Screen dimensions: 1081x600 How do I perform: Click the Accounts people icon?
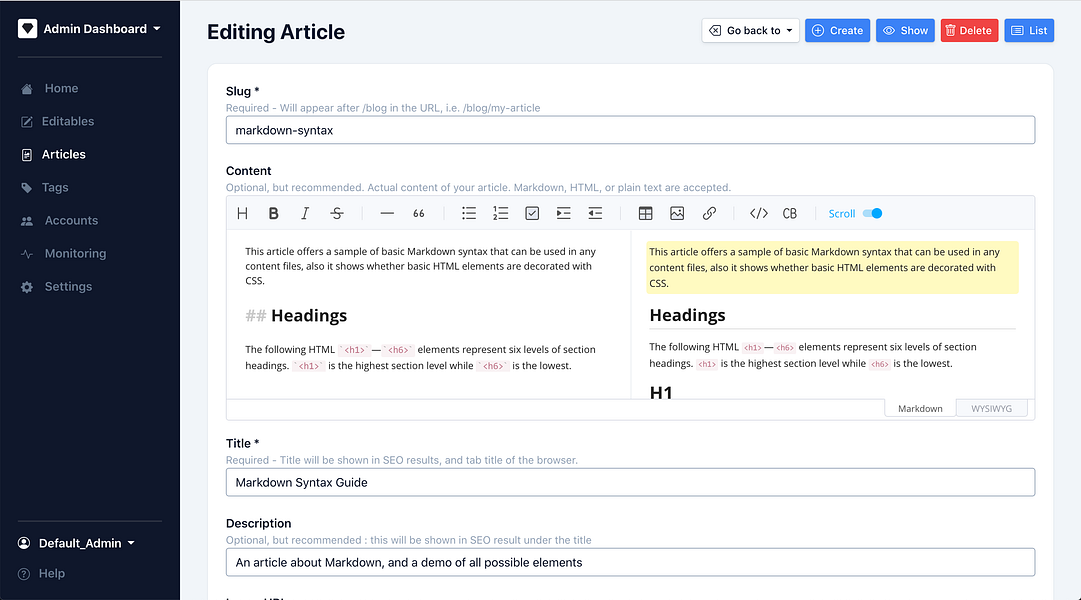pyautogui.click(x=27, y=221)
